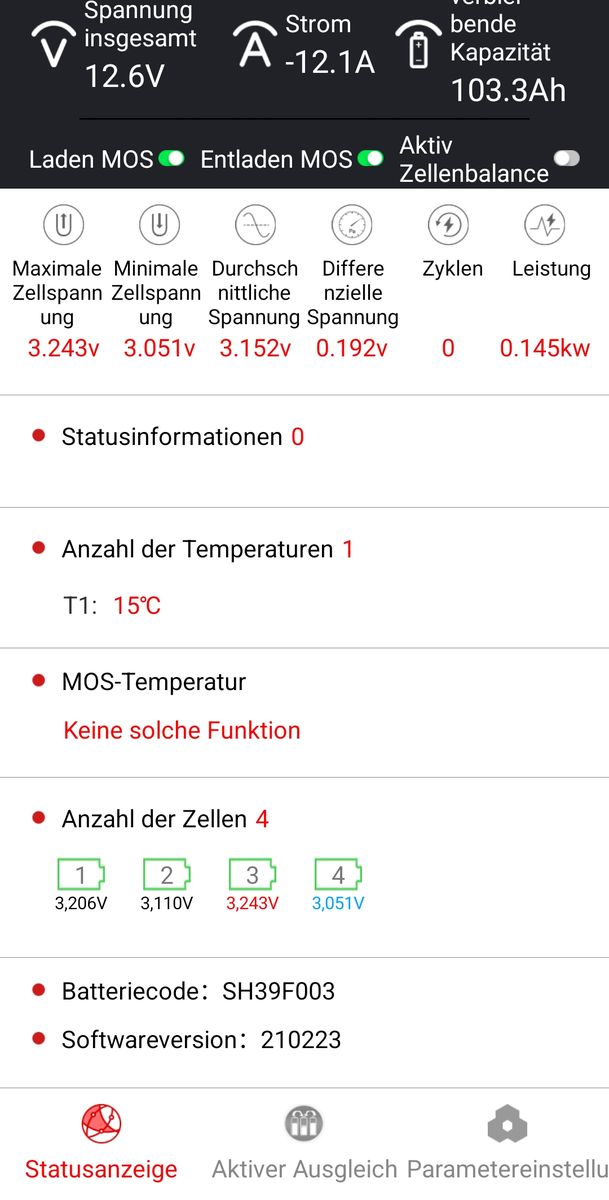Image resolution: width=609 pixels, height=1200 pixels.
Task: Tap the Zyklen lightning cycle icon
Action: pos(447,226)
